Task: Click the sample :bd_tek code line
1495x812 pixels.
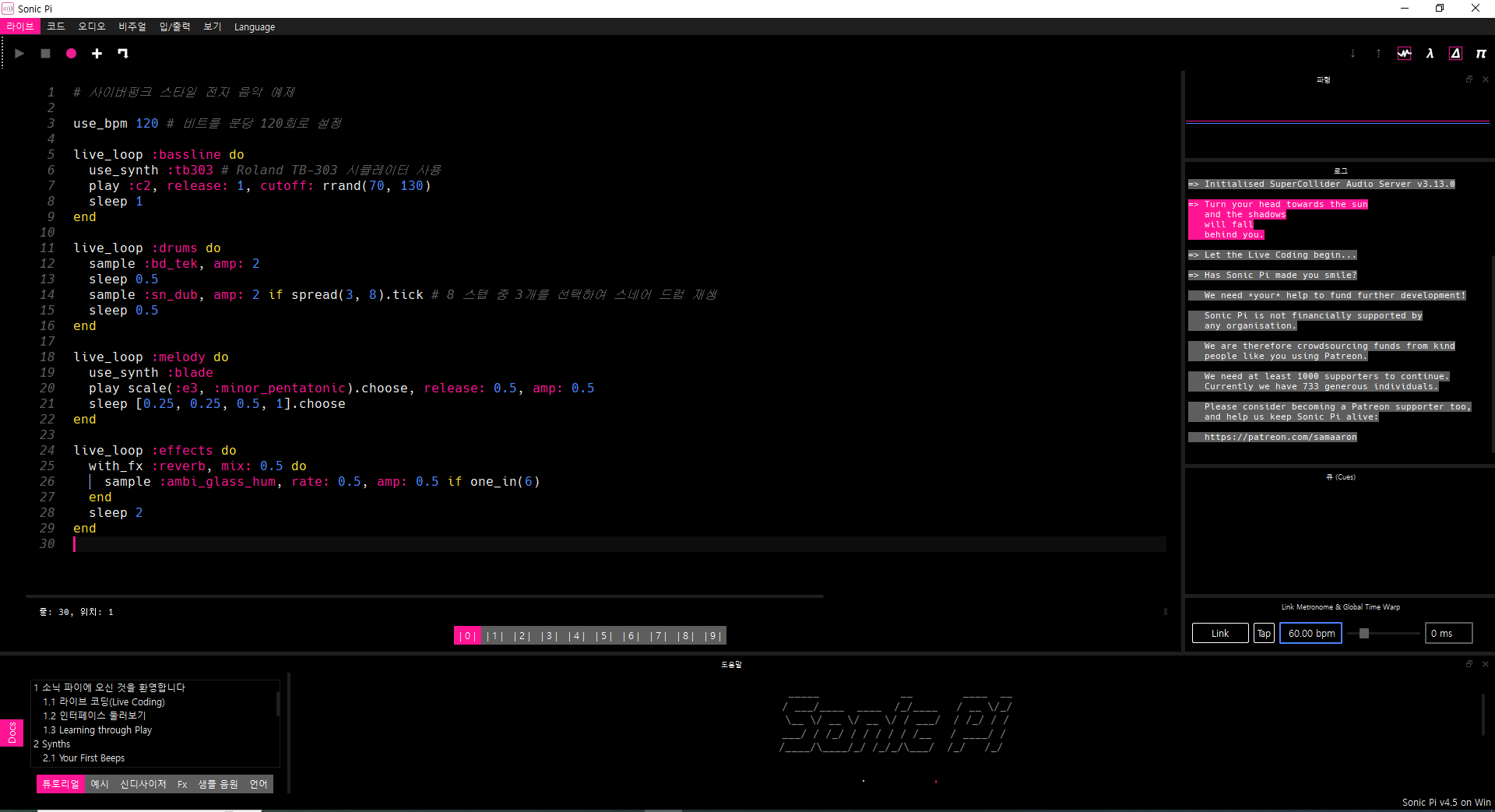Action: coord(174,263)
